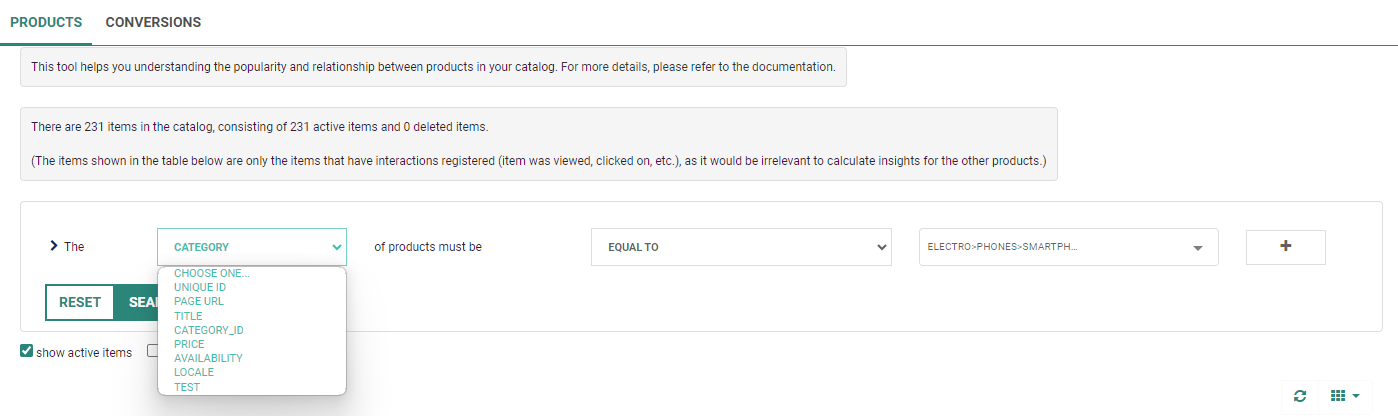The image size is (1398, 416).
Task: Add a filter condition with plus button
Action: click(1285, 246)
